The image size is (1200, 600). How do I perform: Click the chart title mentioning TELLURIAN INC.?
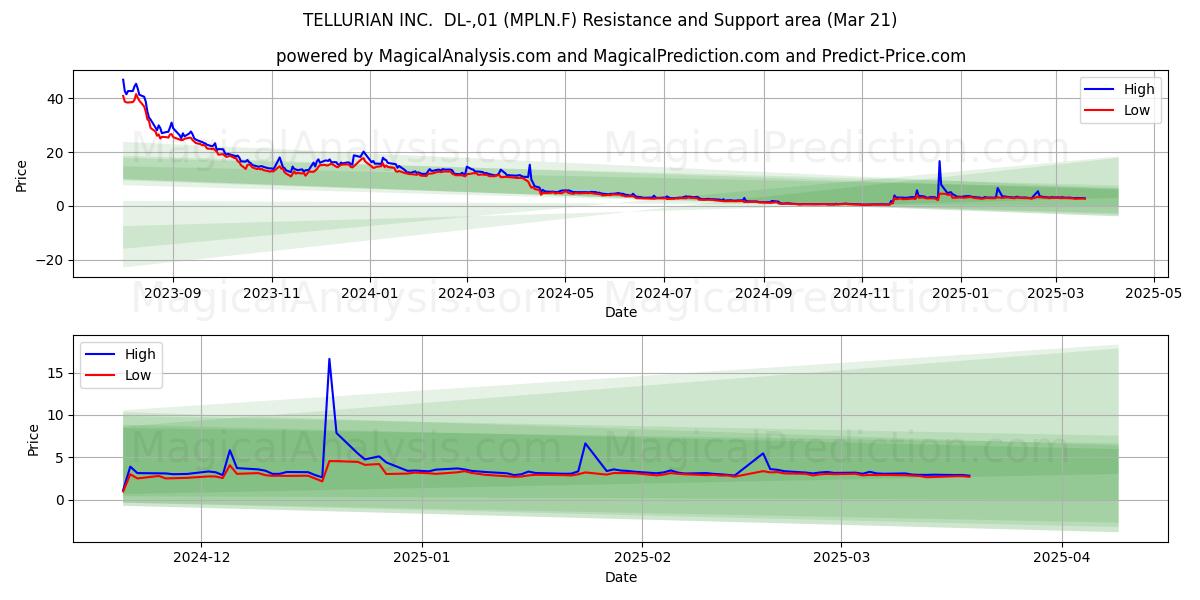600,20
